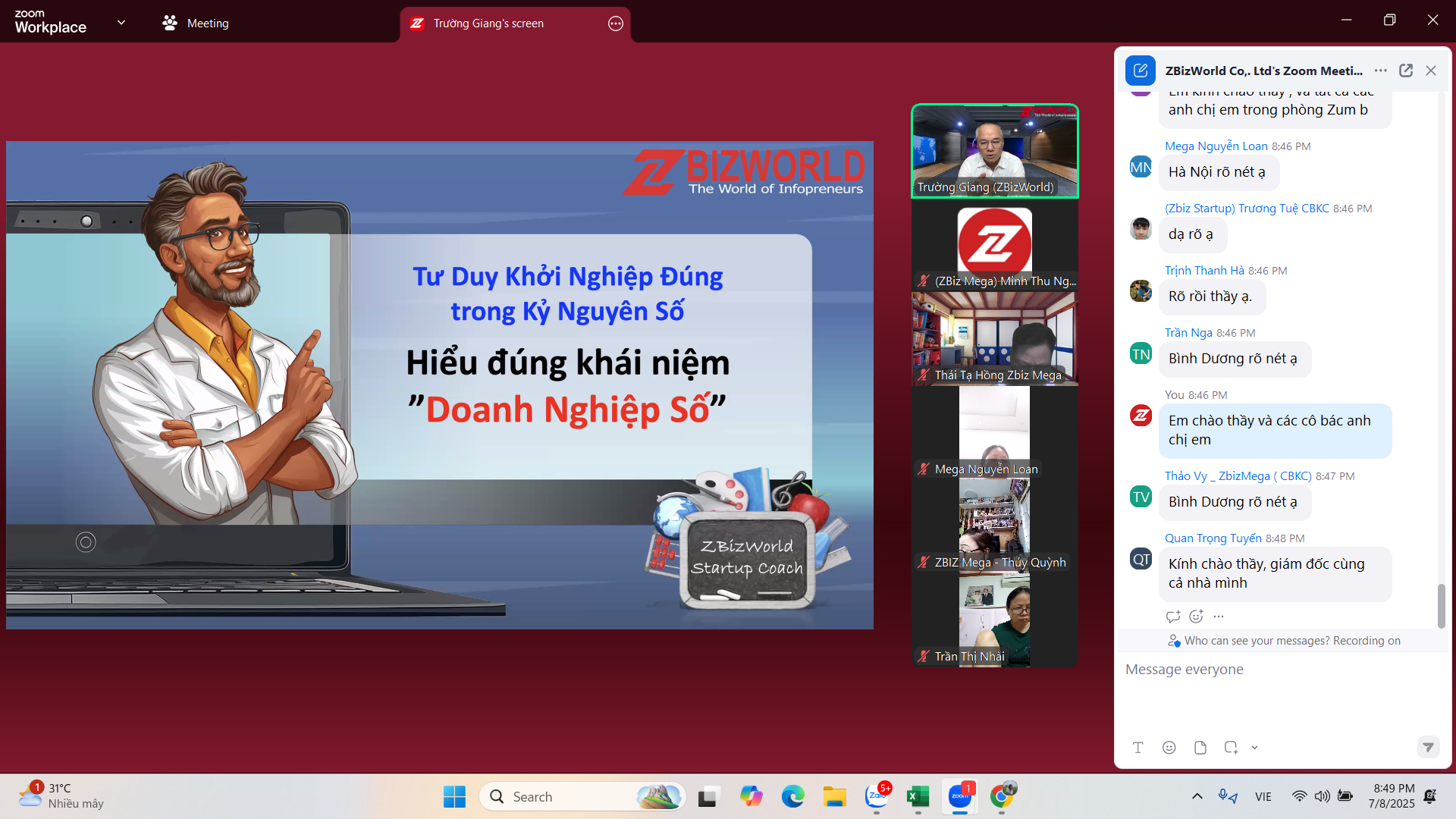Open clock and calendar showing 8:49 PM
Image resolution: width=1456 pixels, height=819 pixels.
(x=1392, y=796)
